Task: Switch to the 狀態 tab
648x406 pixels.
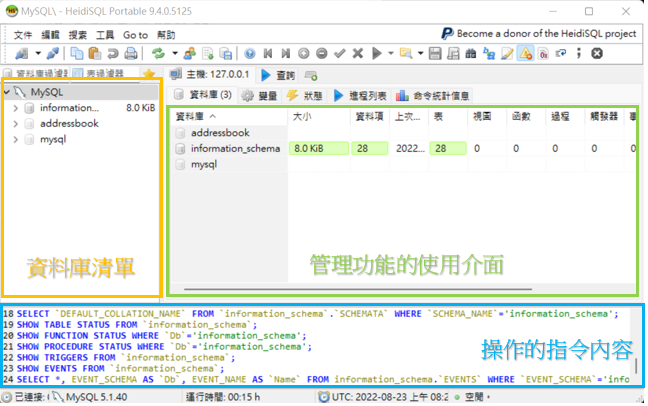Action: coord(305,96)
